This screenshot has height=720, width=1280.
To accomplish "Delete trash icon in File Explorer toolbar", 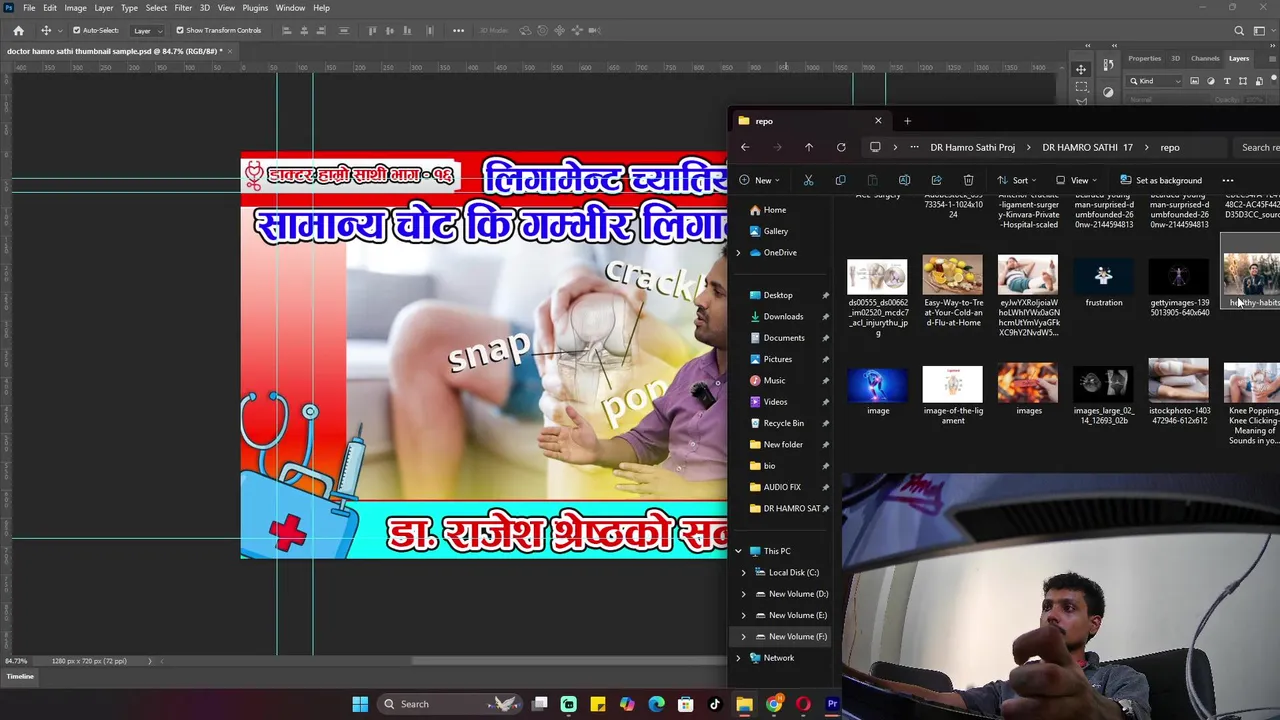I will tap(968, 181).
